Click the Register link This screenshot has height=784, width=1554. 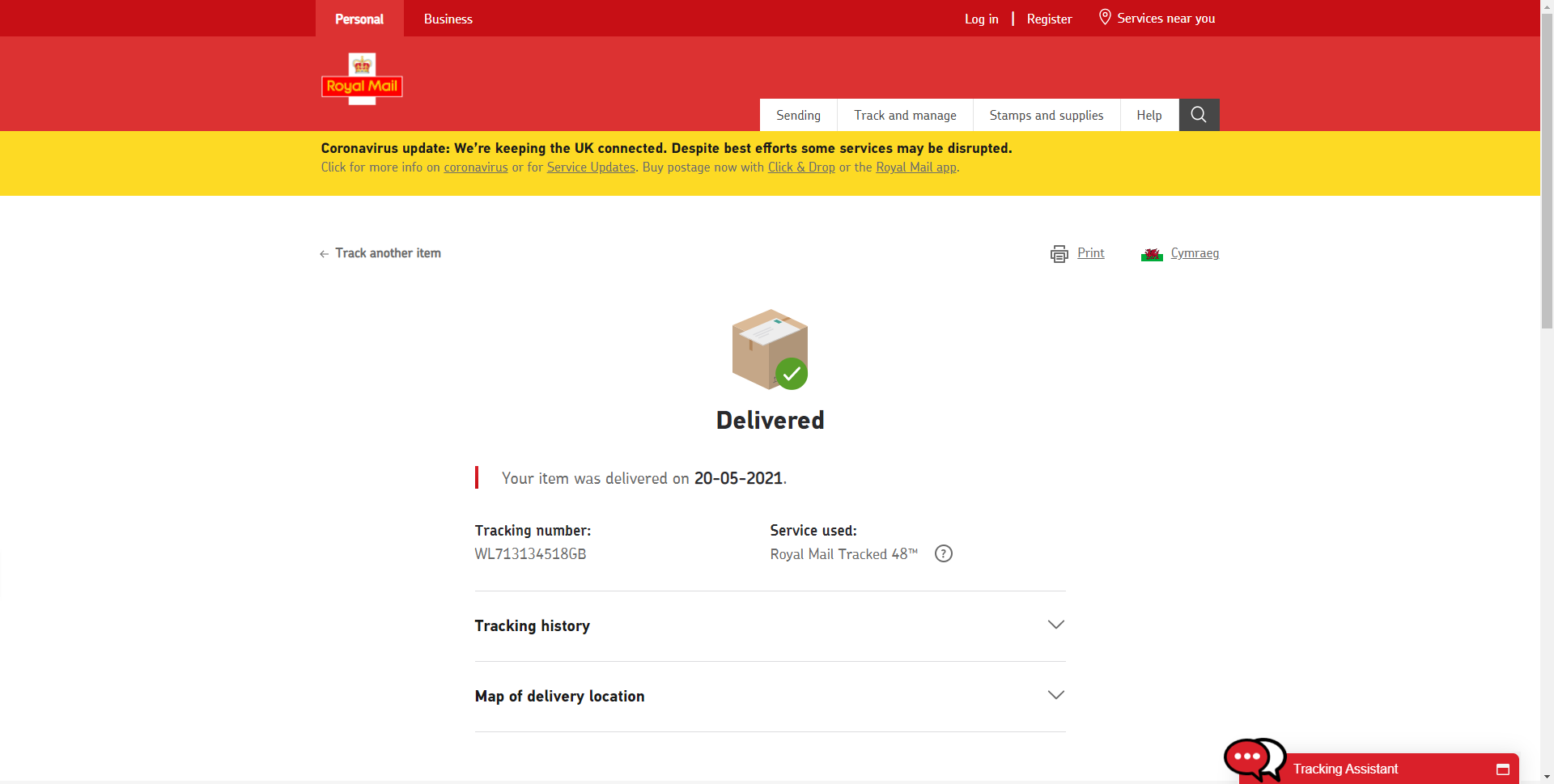click(x=1049, y=19)
